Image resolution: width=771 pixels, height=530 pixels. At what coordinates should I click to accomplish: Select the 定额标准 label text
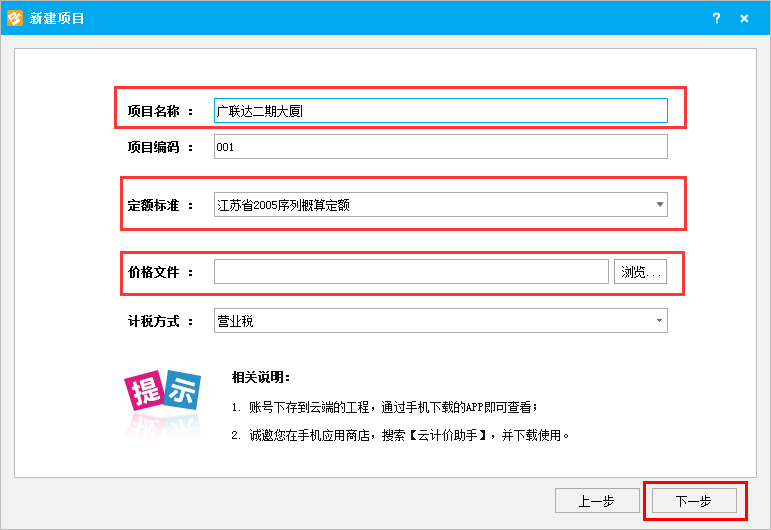[154, 206]
